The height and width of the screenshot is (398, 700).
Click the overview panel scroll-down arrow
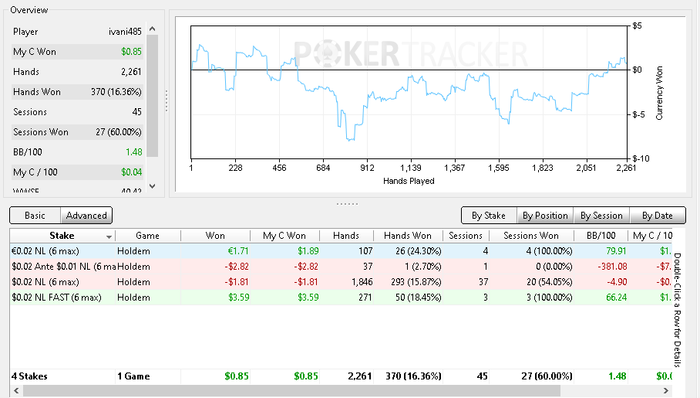pyautogui.click(x=152, y=186)
